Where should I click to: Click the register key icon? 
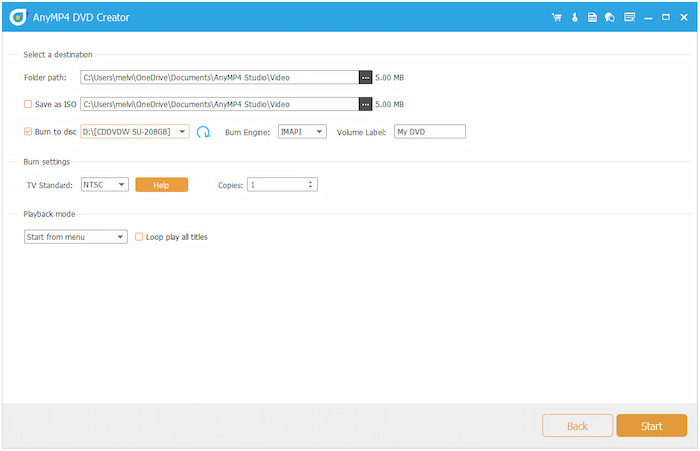(x=575, y=18)
